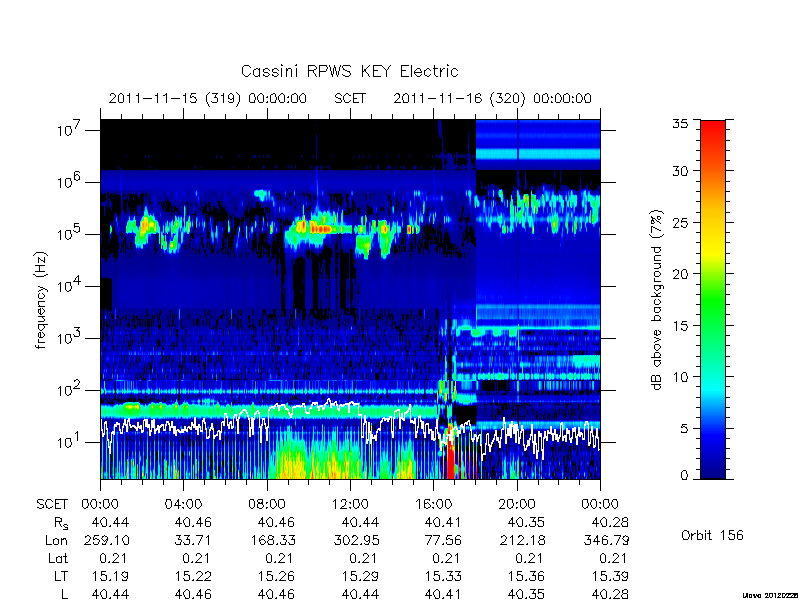Click the colorbar tick label '0'
800x600 pixels.
tap(685, 476)
